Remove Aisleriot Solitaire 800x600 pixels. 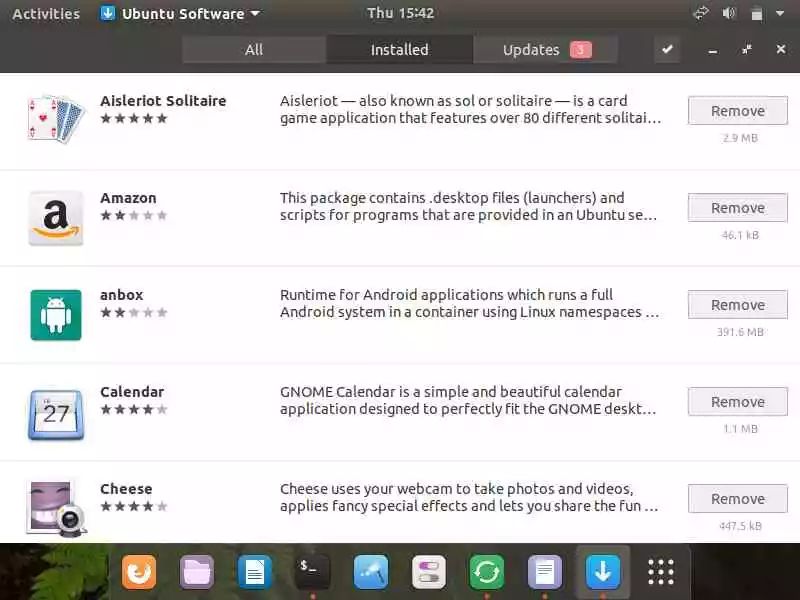click(x=737, y=111)
